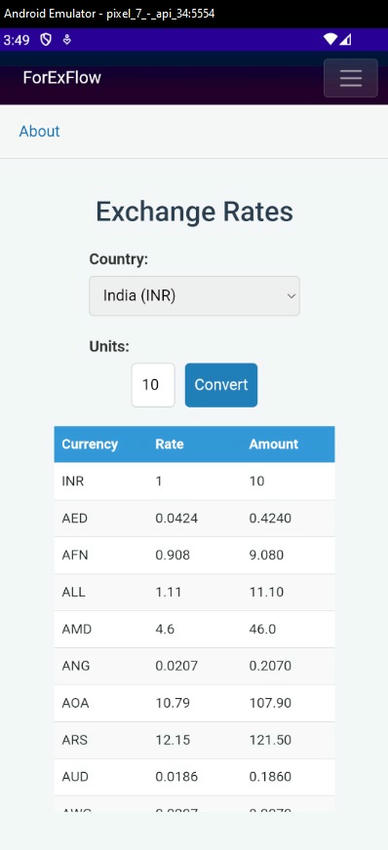This screenshot has height=850, width=388.
Task: Open the hamburger navigation menu
Action: click(351, 78)
